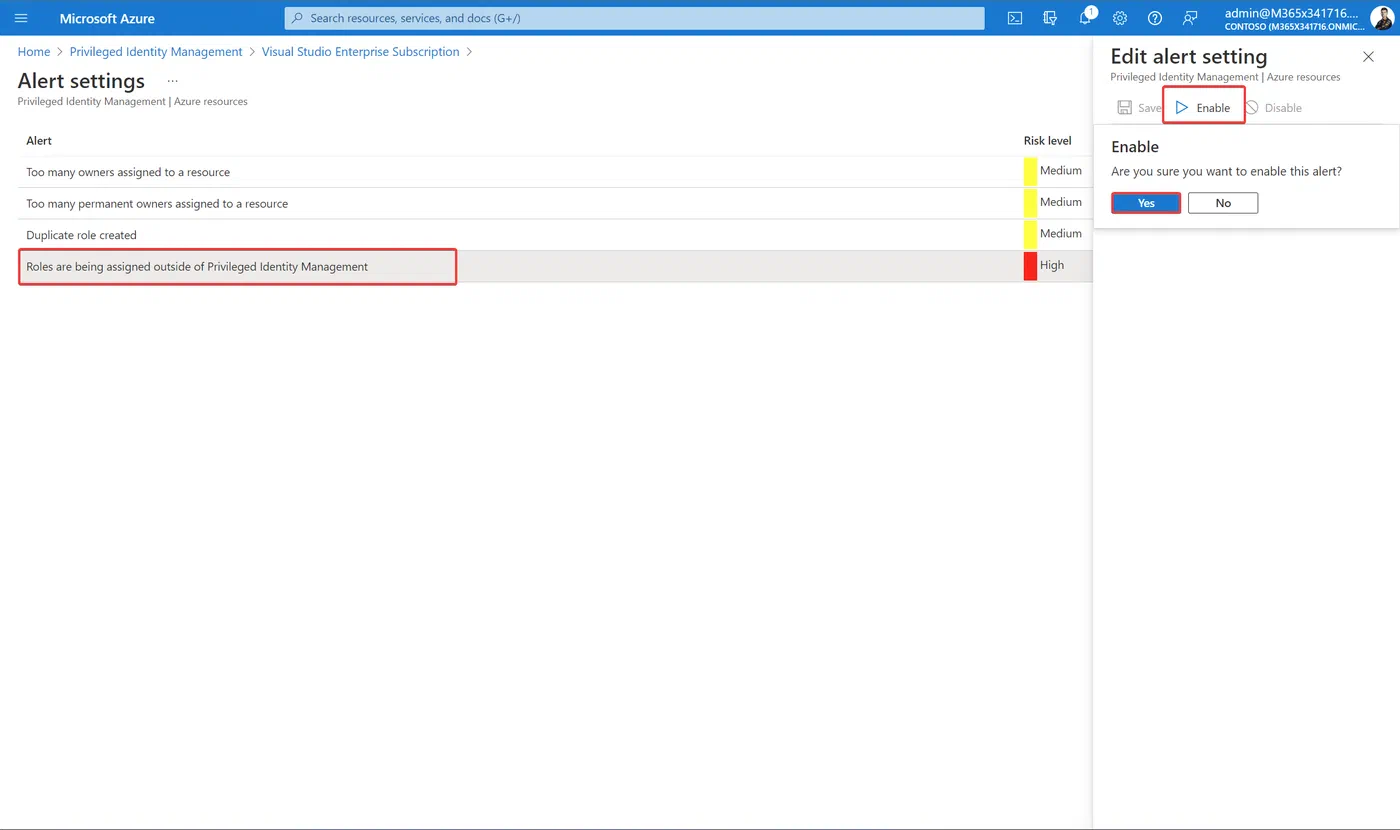Select 'Too many owners assigned to a resource' alert
1400x830 pixels.
tap(555, 172)
